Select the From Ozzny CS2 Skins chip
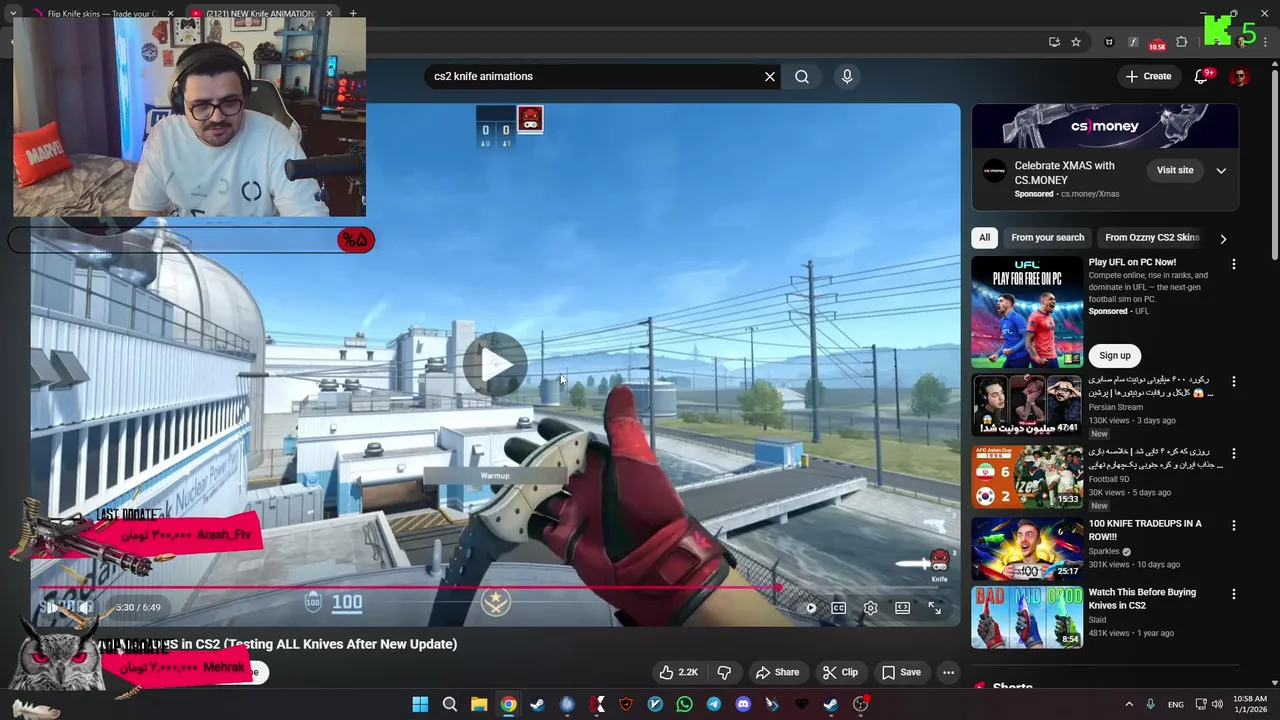 tap(1151, 238)
